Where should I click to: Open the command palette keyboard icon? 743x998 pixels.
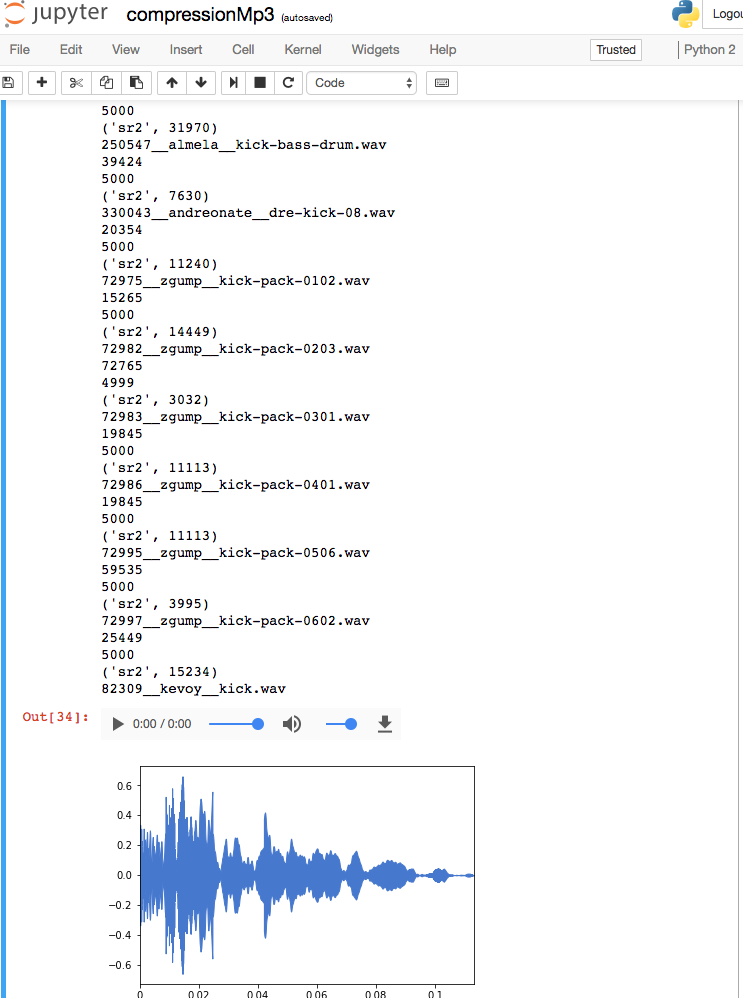442,83
